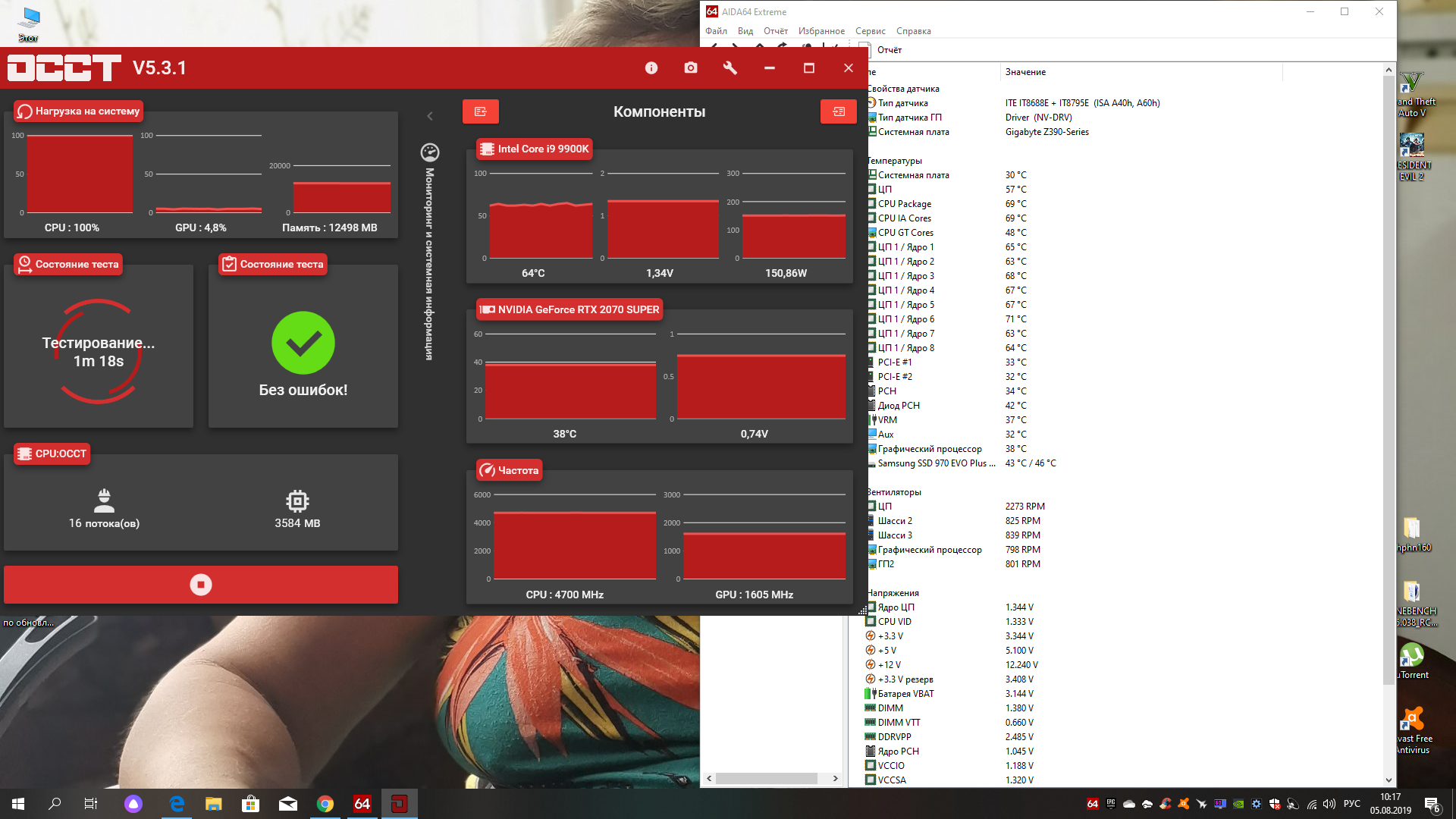
Task: Click the 16 threads worker icon
Action: [x=104, y=500]
